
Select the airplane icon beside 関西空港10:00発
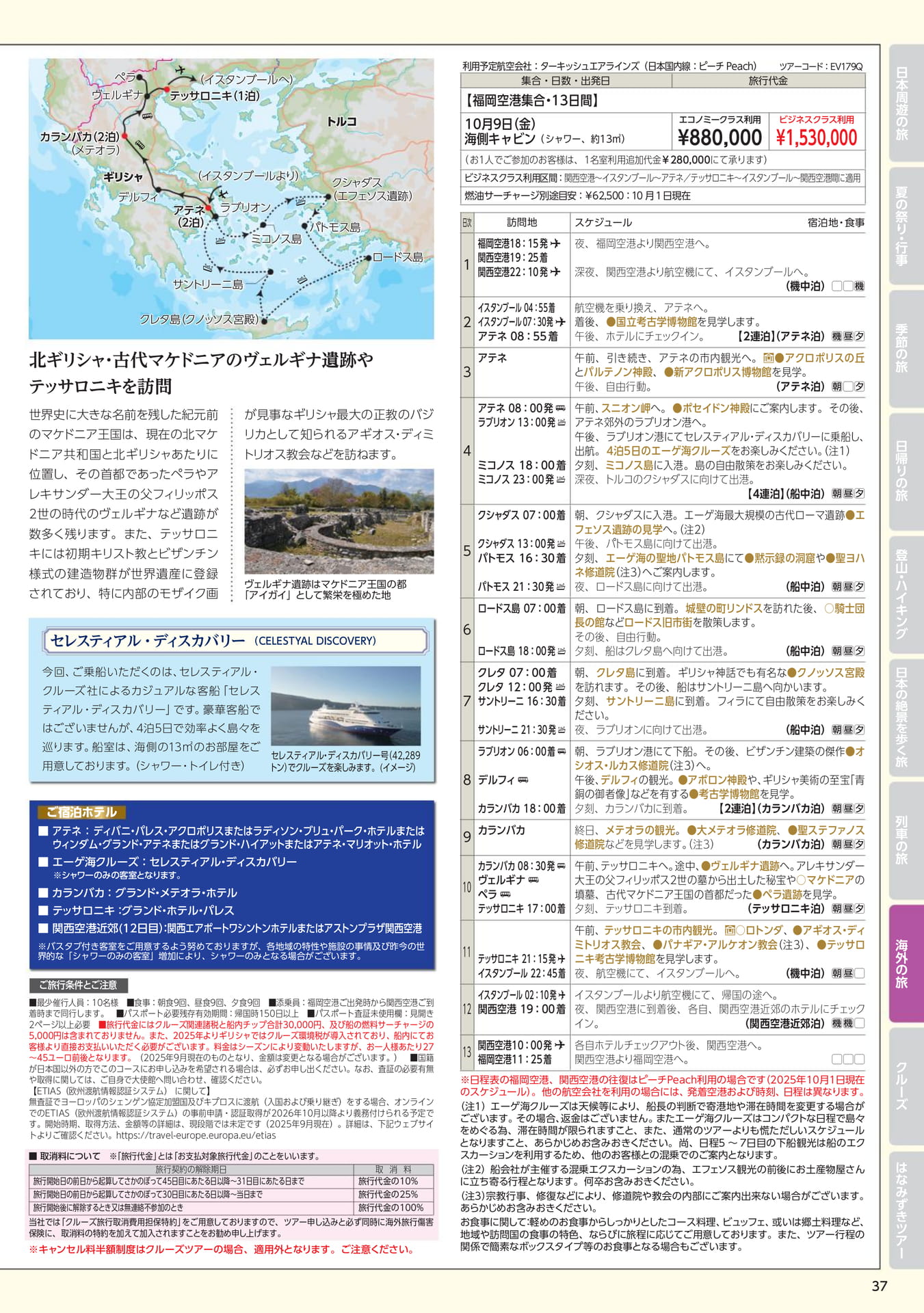560,1045
